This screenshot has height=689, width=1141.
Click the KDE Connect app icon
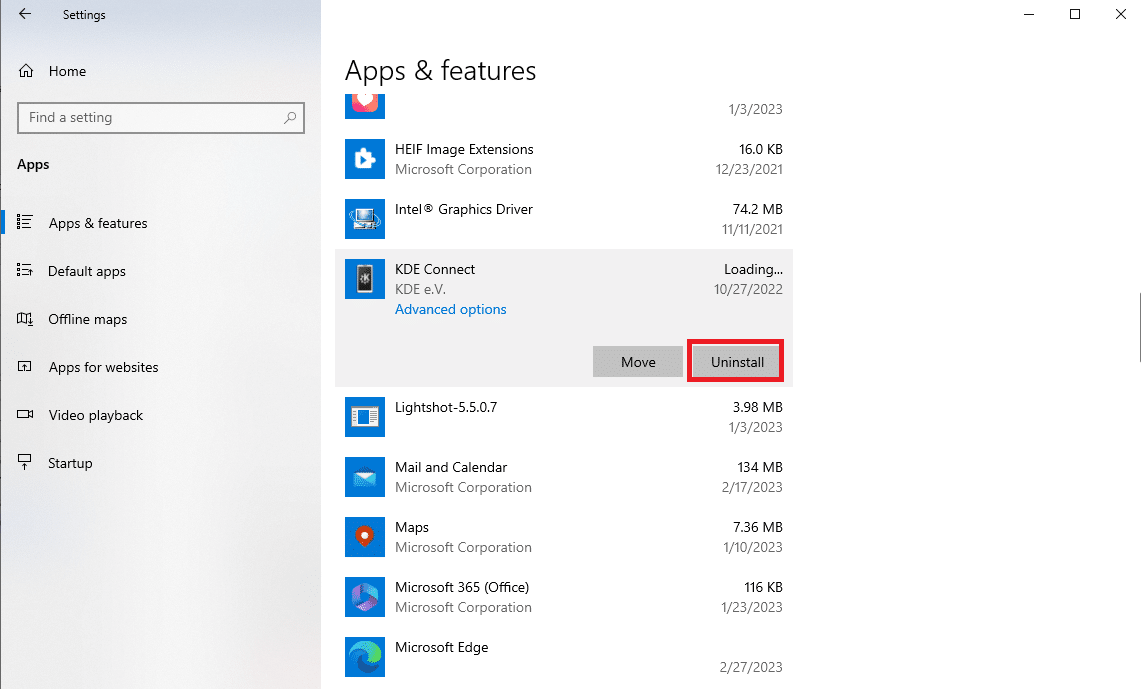click(365, 279)
